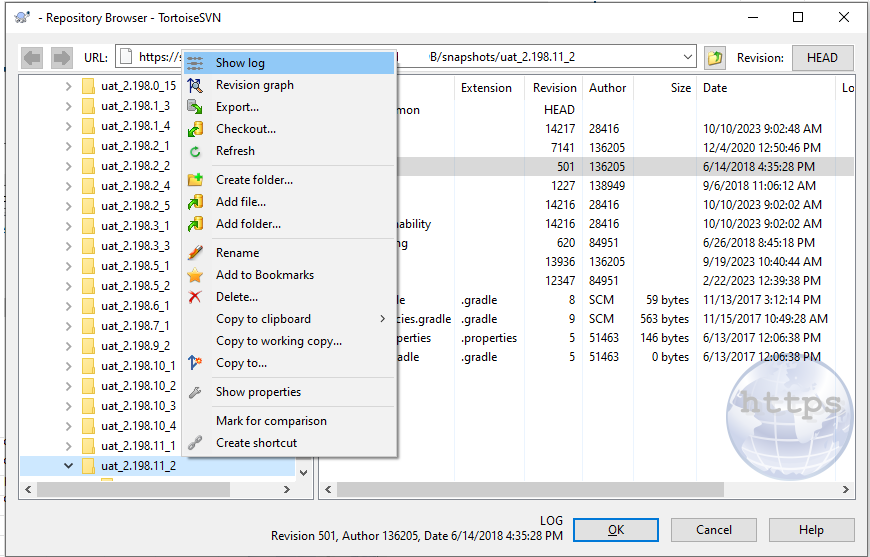Click the folder icon of uat_2.198.0_15

point(88,86)
